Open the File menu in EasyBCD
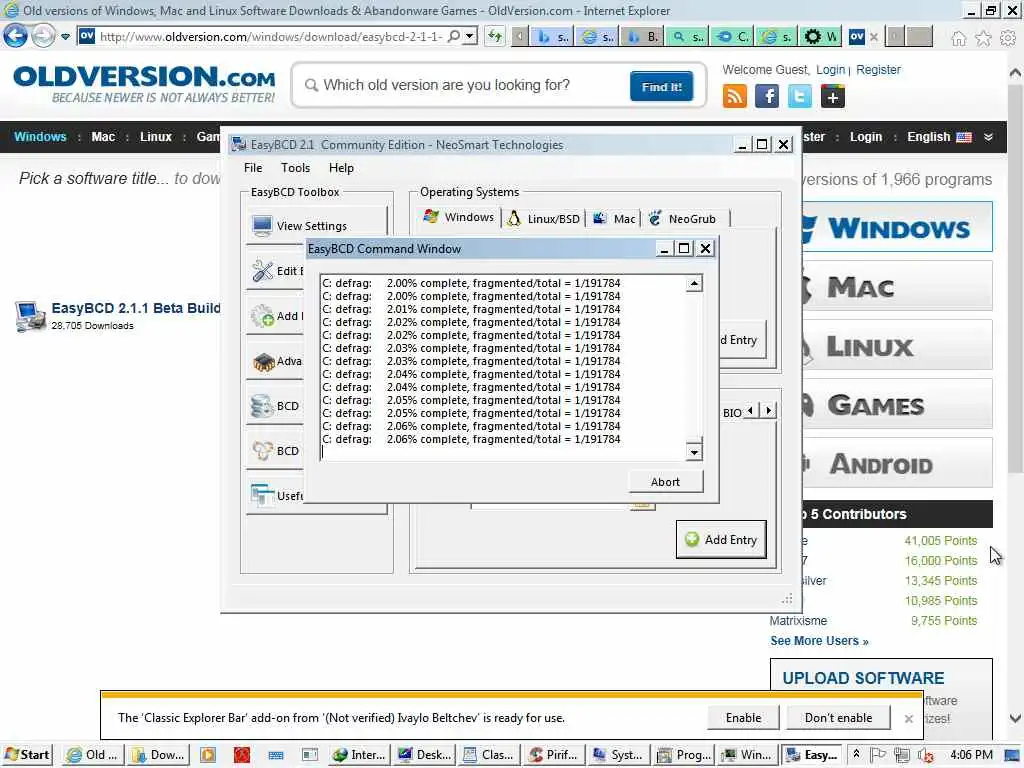 tap(253, 168)
